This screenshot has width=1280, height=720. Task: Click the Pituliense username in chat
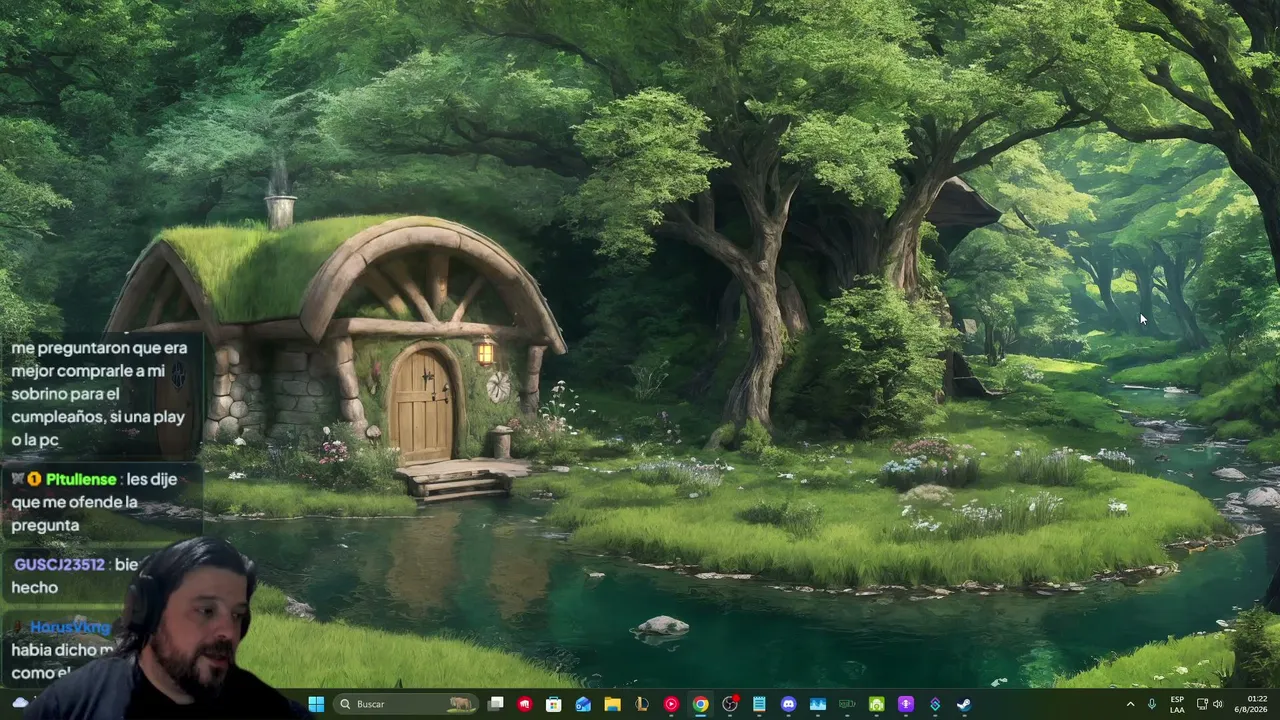[x=81, y=479]
